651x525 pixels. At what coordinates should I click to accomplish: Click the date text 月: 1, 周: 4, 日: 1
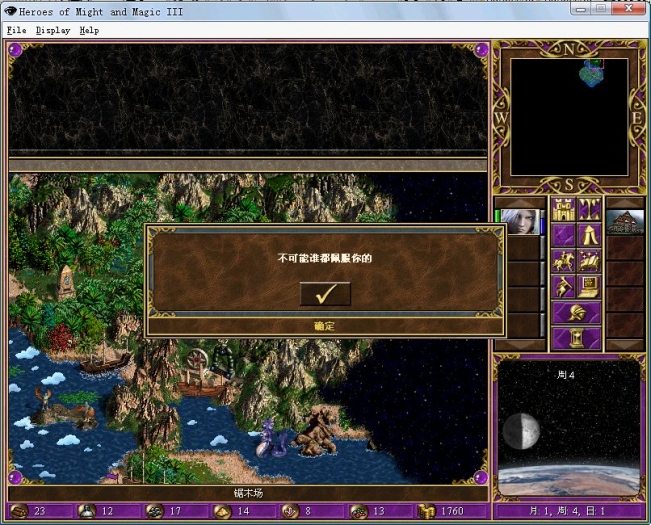click(567, 511)
